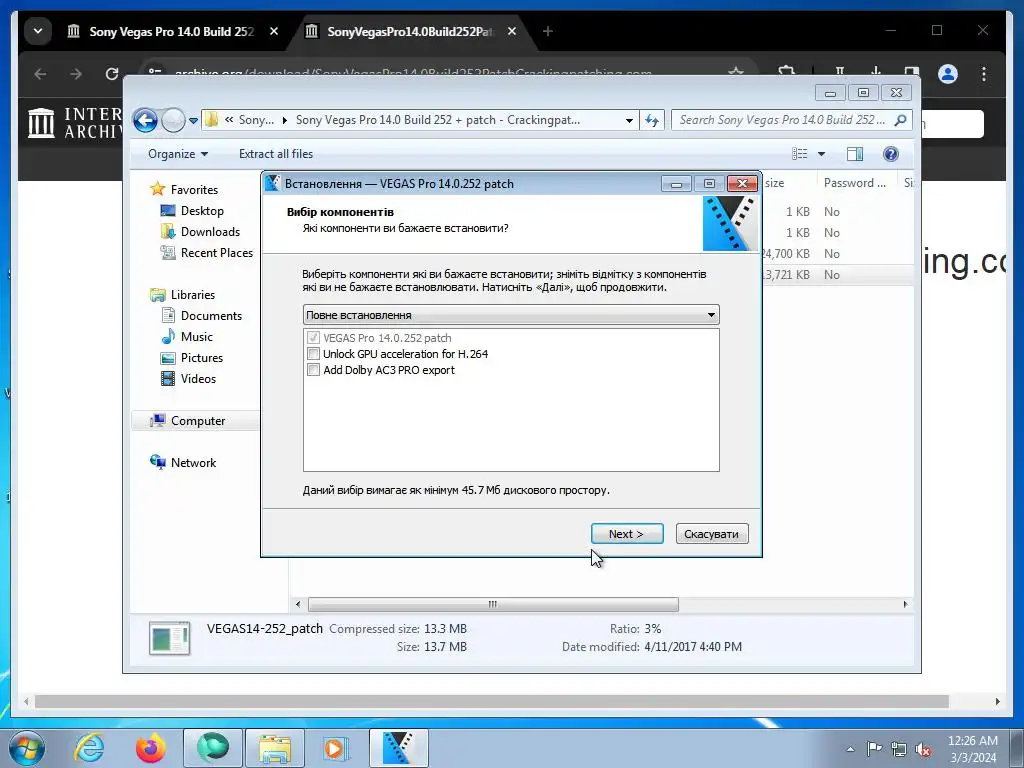Expand the Explorer address bar history dropdown

(629, 120)
